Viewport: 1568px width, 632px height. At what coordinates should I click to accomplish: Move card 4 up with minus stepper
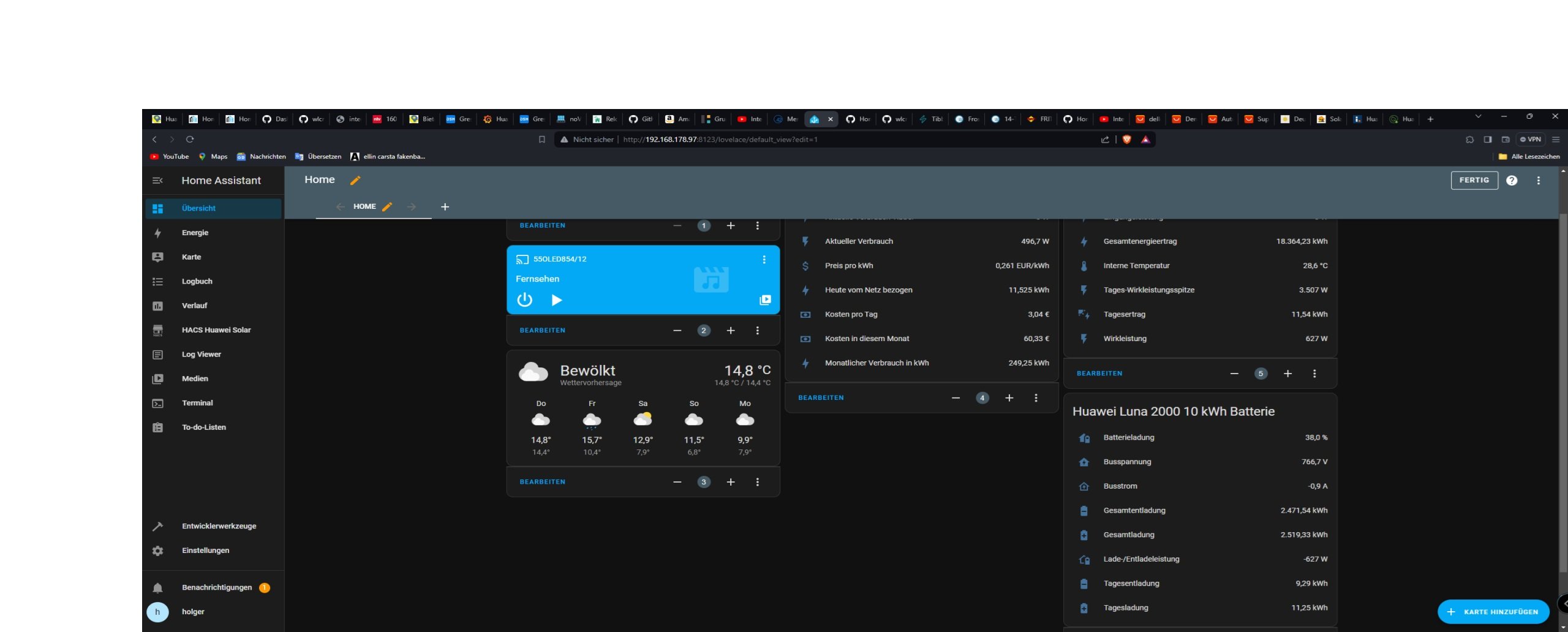pos(956,398)
